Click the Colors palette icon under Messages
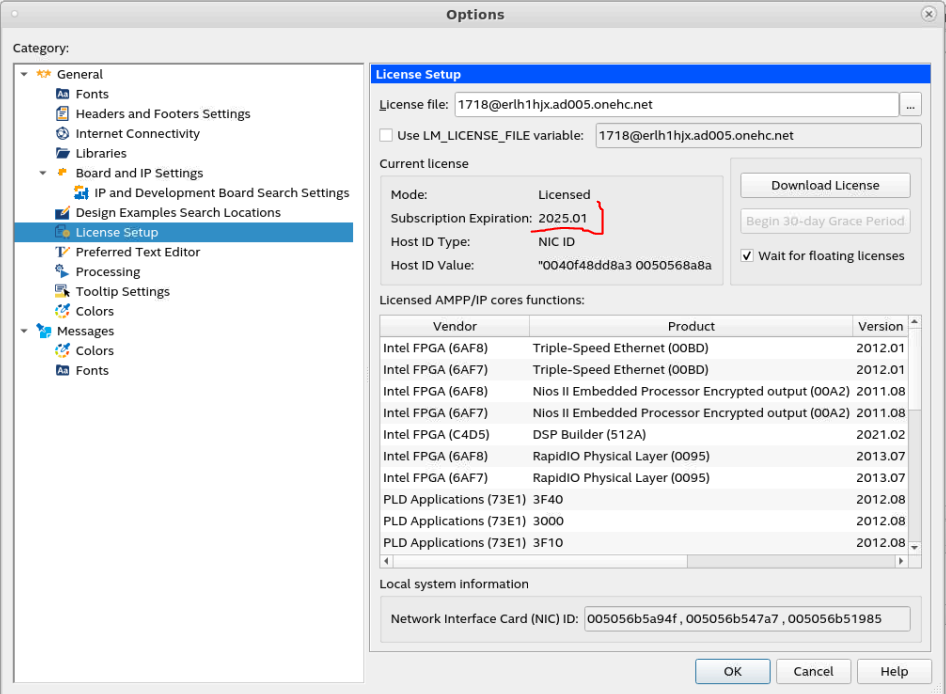The width and height of the screenshot is (946, 694). pos(63,351)
